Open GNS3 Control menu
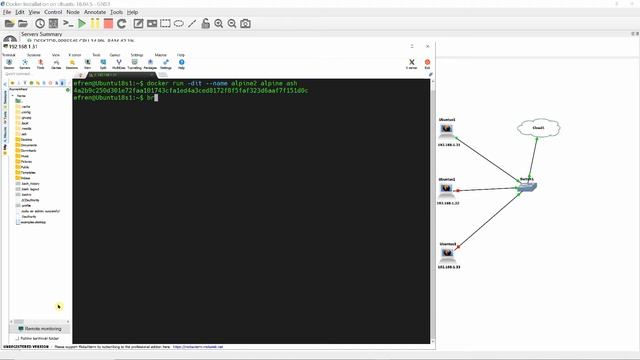The width and height of the screenshot is (640, 360). (x=53, y=12)
